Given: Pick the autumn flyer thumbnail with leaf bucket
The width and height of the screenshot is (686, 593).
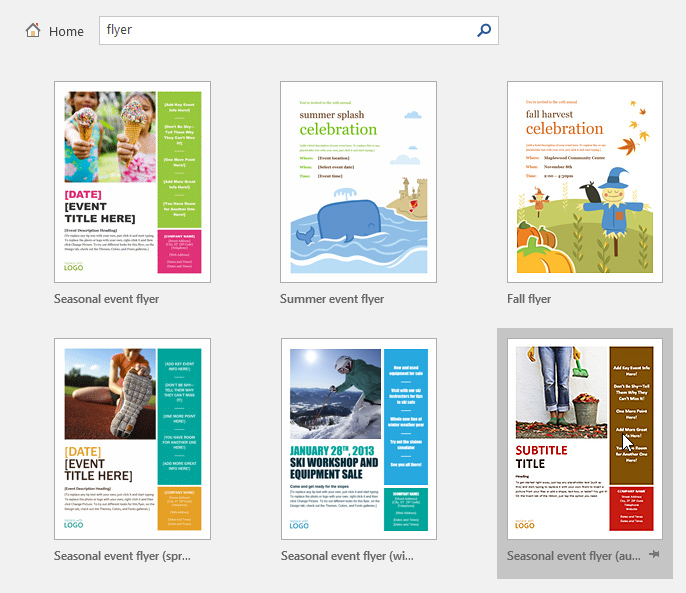Looking at the screenshot, I should 585,438.
